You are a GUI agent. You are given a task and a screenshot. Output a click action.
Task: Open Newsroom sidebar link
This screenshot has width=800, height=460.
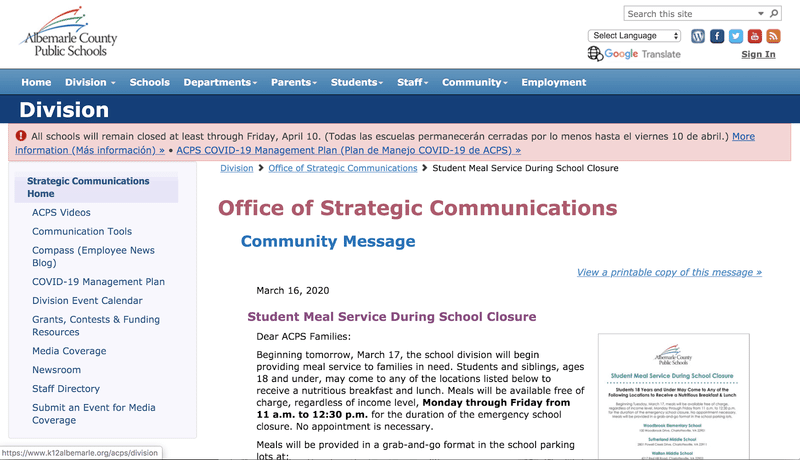(x=57, y=370)
